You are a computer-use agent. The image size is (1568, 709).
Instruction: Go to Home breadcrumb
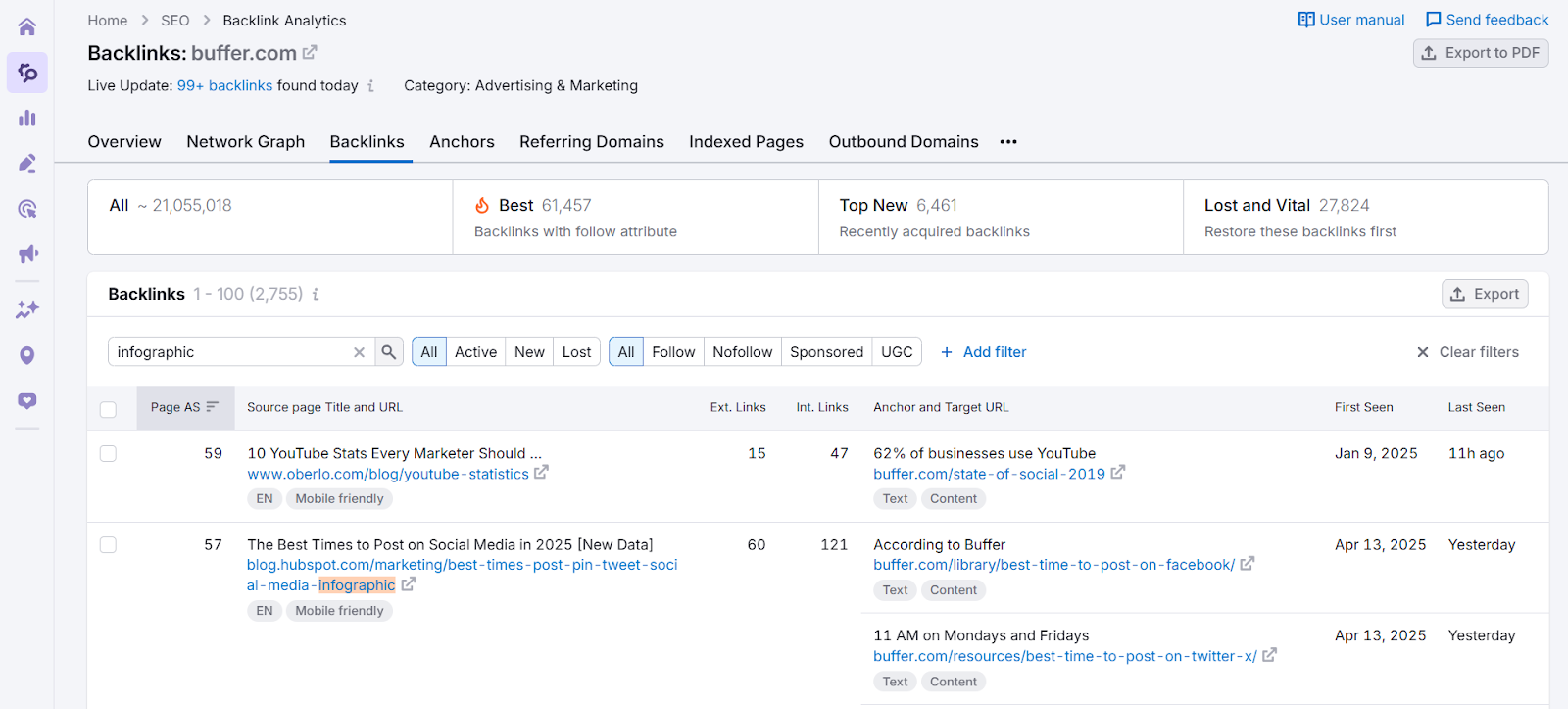108,21
